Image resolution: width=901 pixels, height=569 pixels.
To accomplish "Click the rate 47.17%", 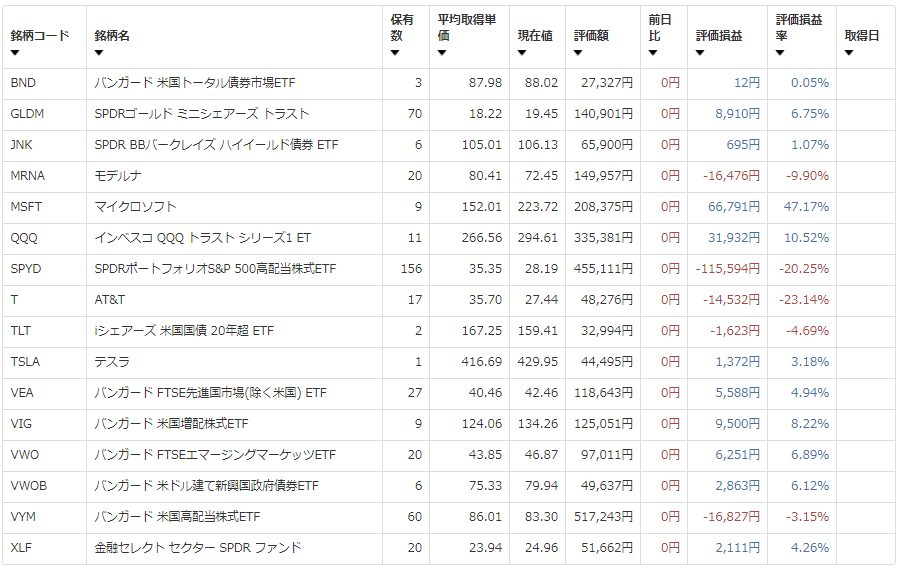I will click(806, 207).
